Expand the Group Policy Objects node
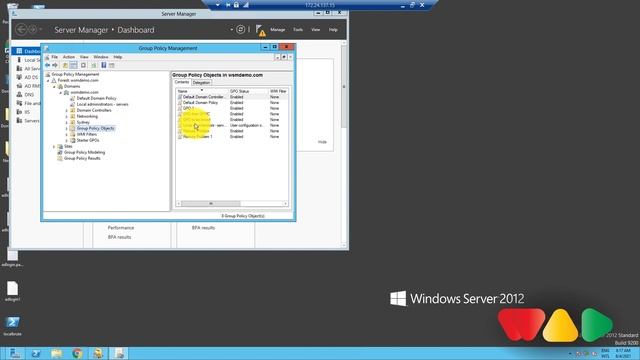Image resolution: width=640 pixels, height=360 pixels. click(67, 129)
